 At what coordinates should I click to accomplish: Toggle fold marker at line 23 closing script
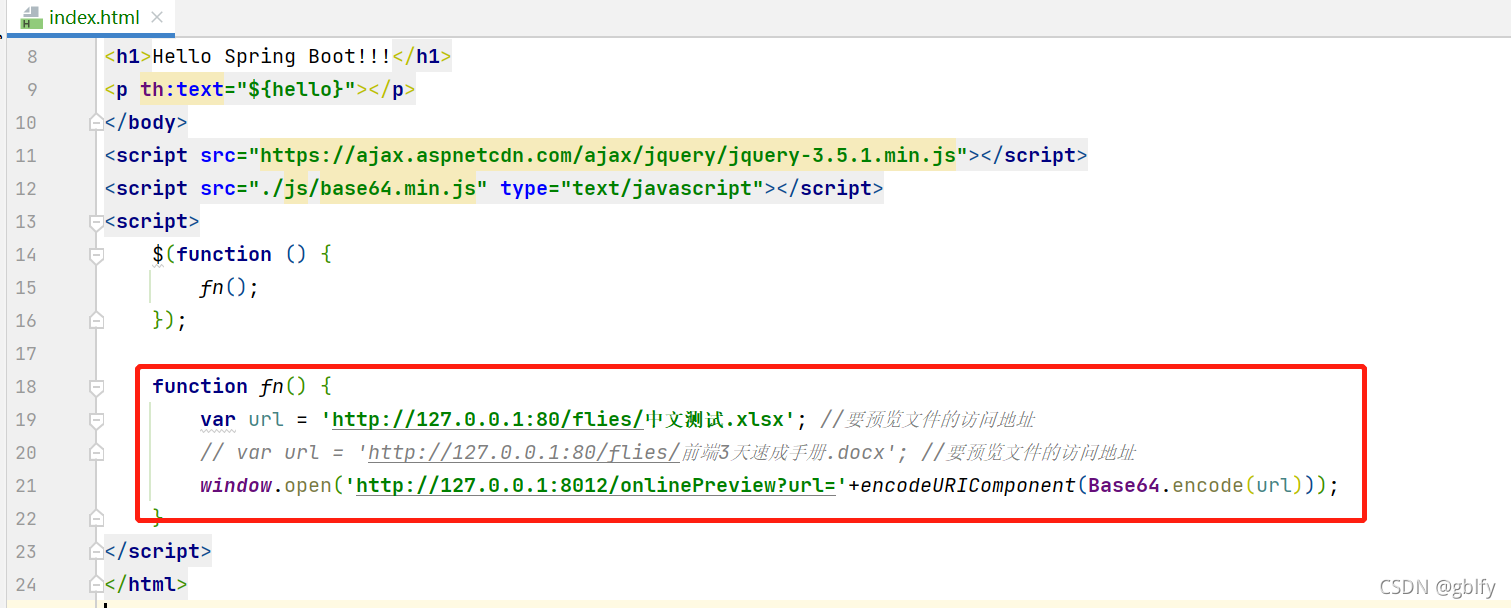click(x=96, y=552)
